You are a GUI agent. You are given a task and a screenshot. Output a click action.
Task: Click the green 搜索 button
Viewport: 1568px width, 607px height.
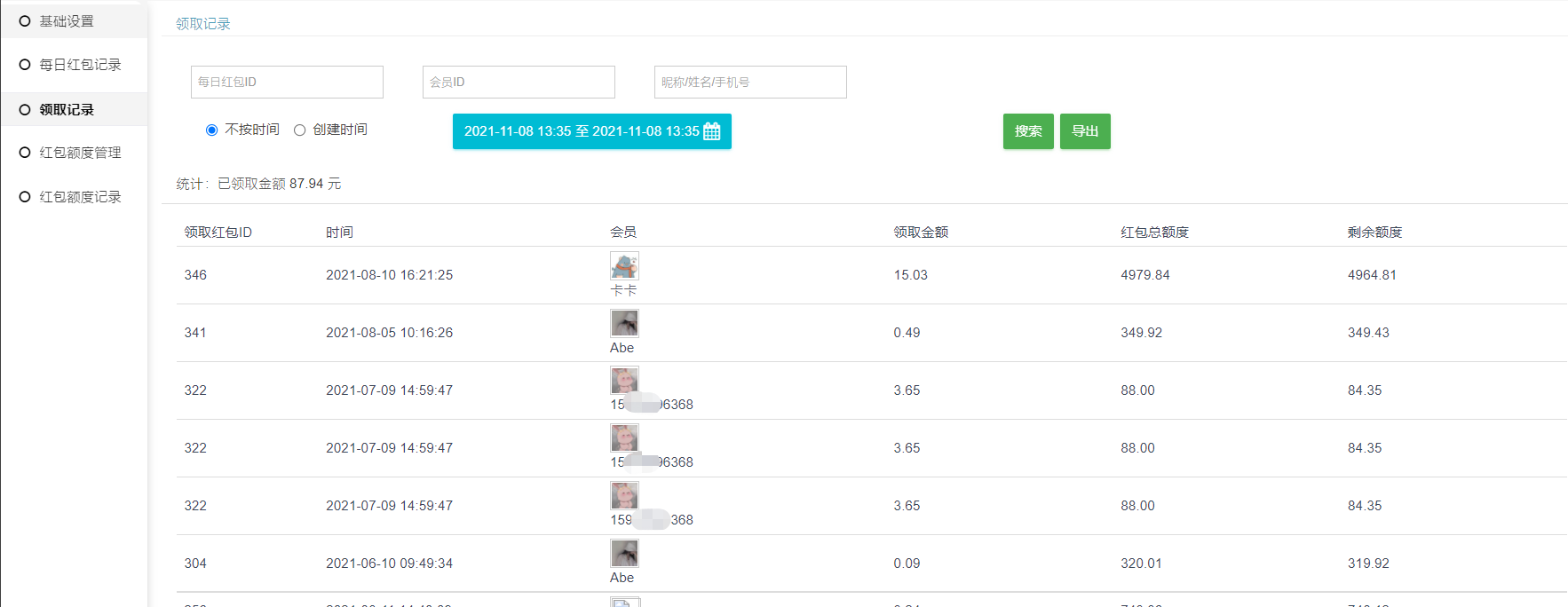coord(1028,131)
